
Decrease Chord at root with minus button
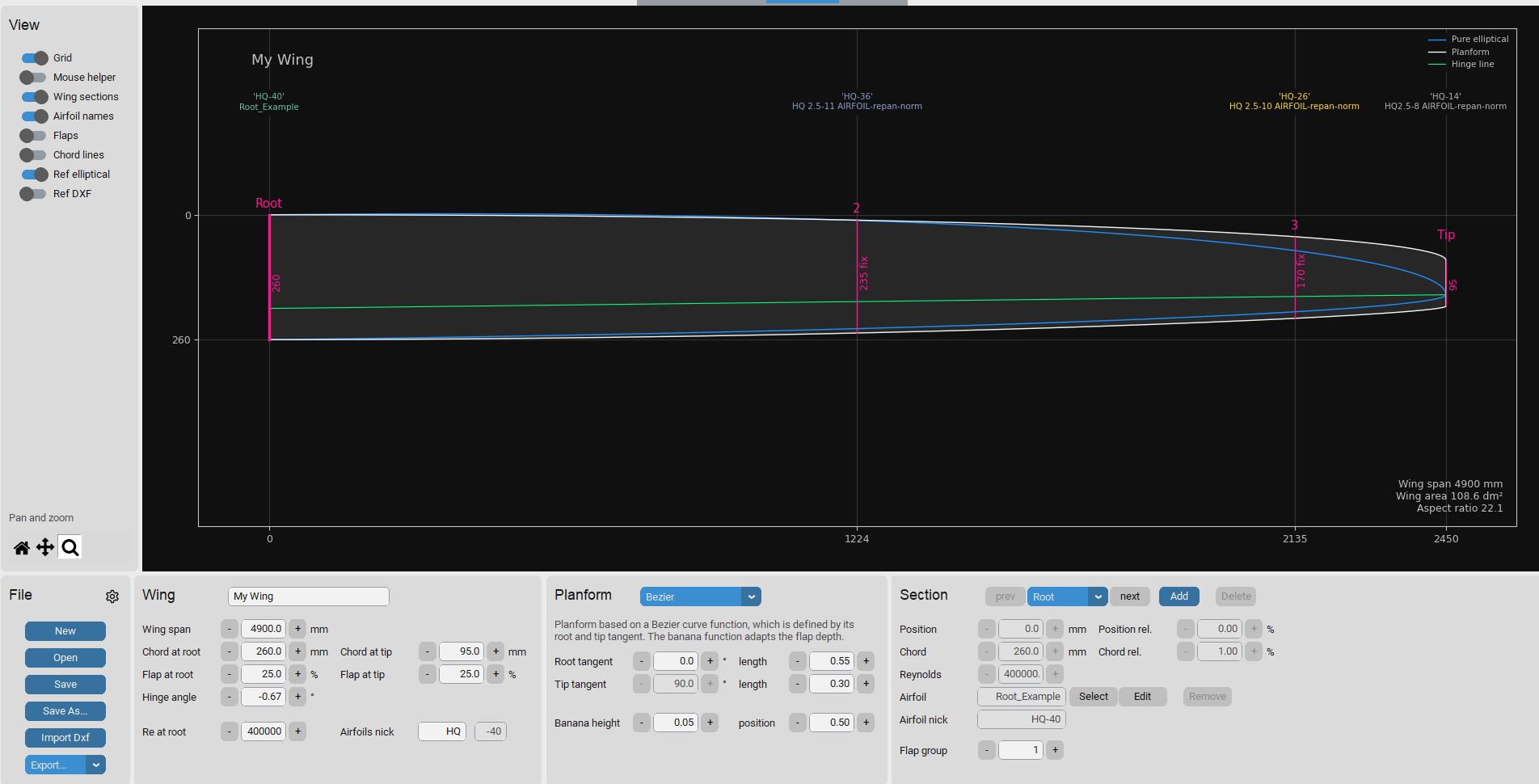pyautogui.click(x=230, y=651)
